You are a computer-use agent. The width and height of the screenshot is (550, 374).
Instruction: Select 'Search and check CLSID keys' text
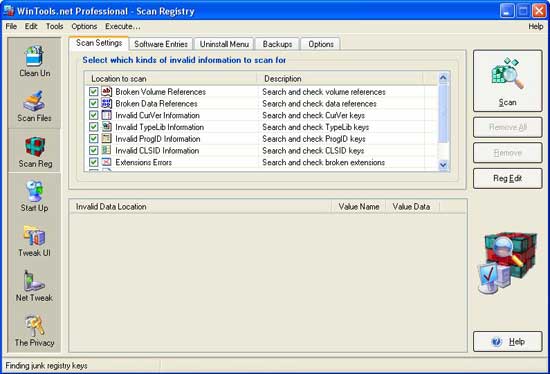(x=313, y=151)
